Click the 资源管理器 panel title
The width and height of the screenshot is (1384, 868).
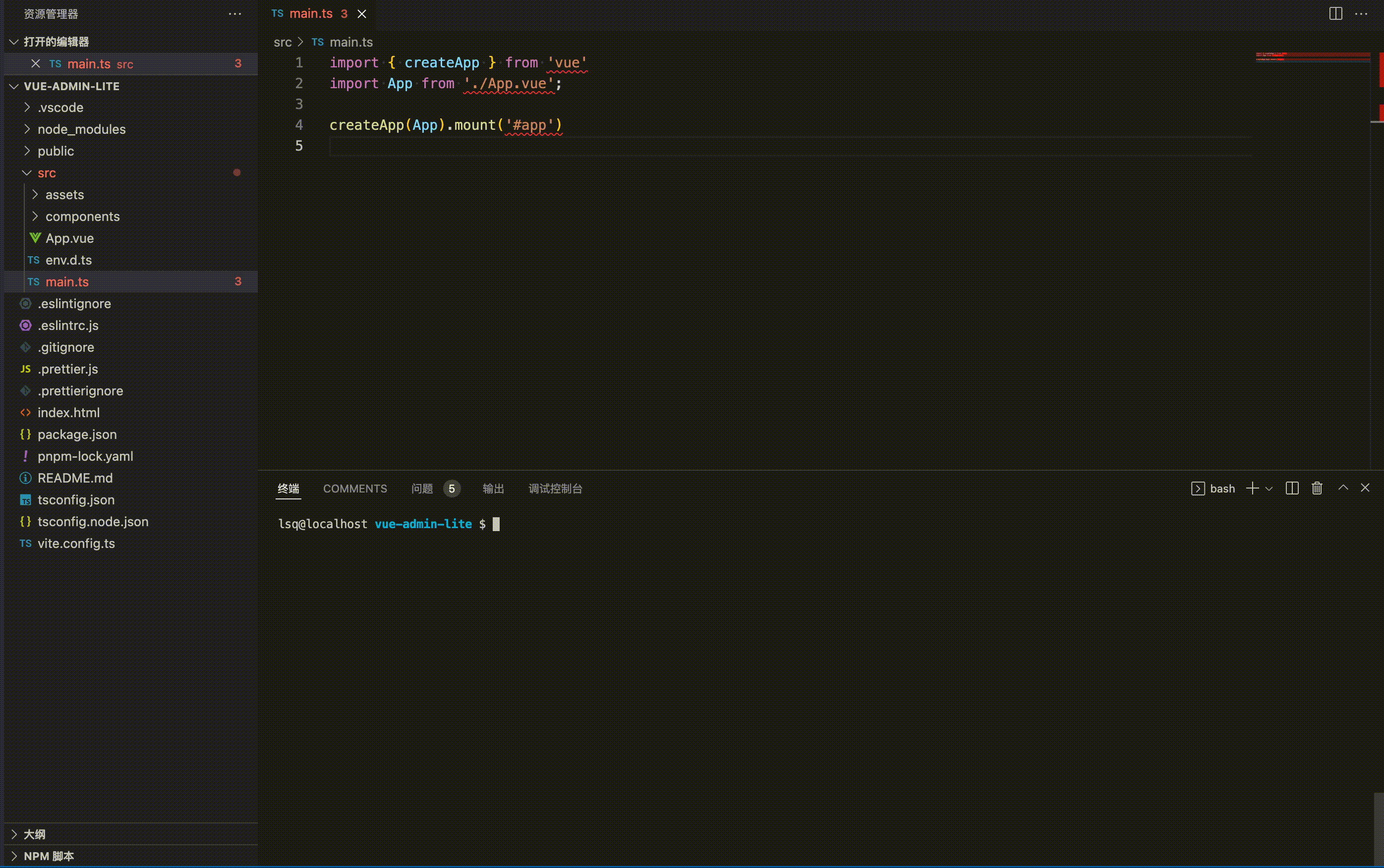click(51, 14)
